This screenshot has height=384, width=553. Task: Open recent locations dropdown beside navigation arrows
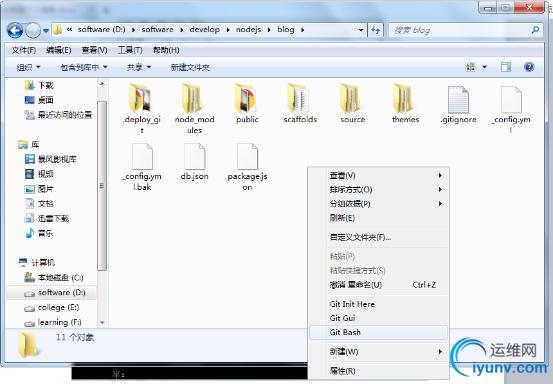click(46, 31)
